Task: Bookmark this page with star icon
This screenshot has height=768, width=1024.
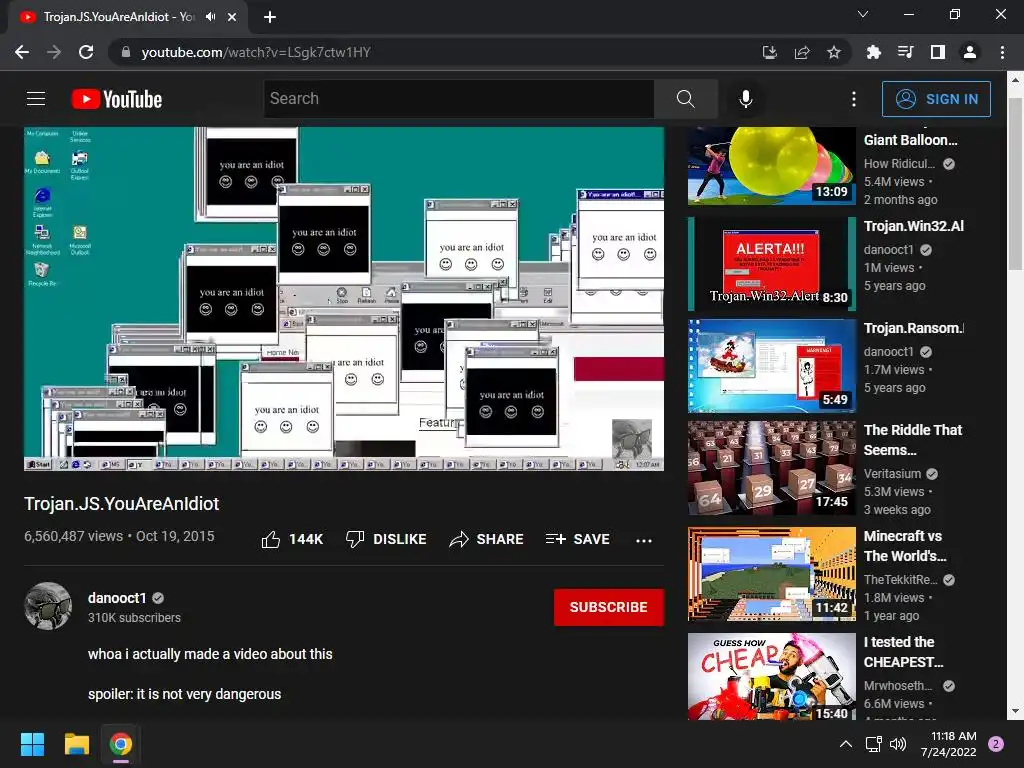Action: point(834,52)
